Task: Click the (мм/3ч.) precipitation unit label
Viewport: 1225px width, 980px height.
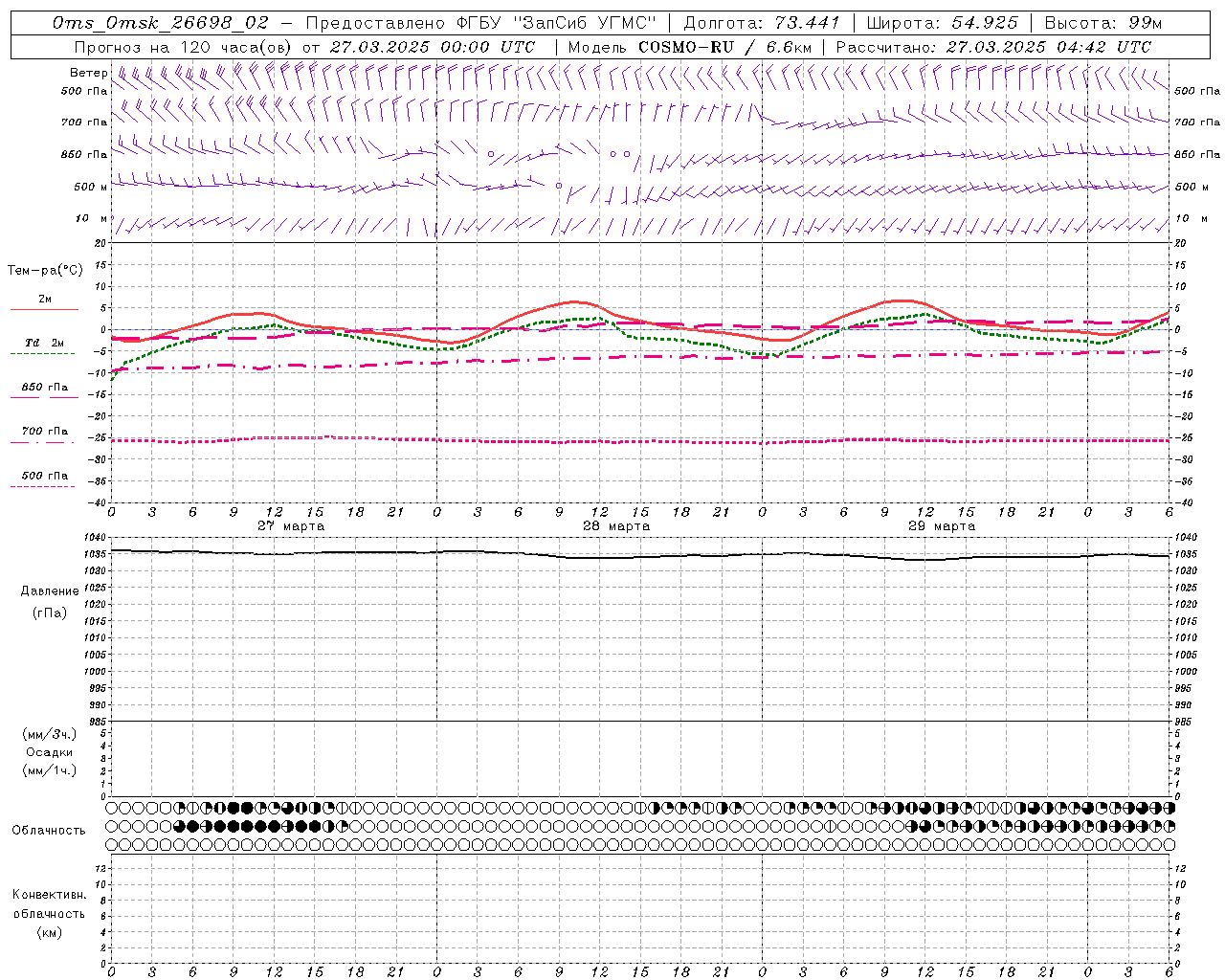Action: click(x=50, y=735)
